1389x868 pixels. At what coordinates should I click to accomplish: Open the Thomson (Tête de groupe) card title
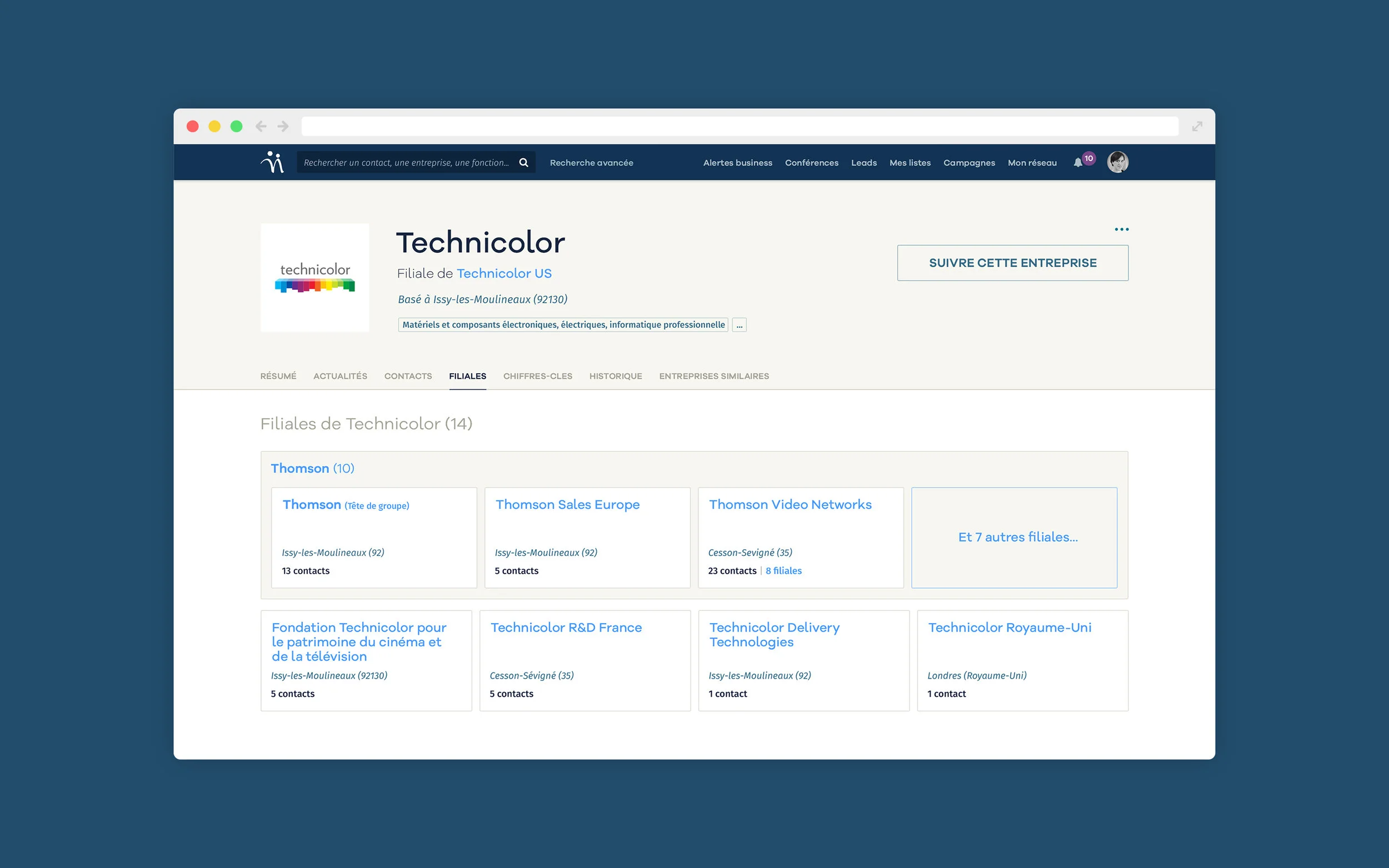coord(346,505)
